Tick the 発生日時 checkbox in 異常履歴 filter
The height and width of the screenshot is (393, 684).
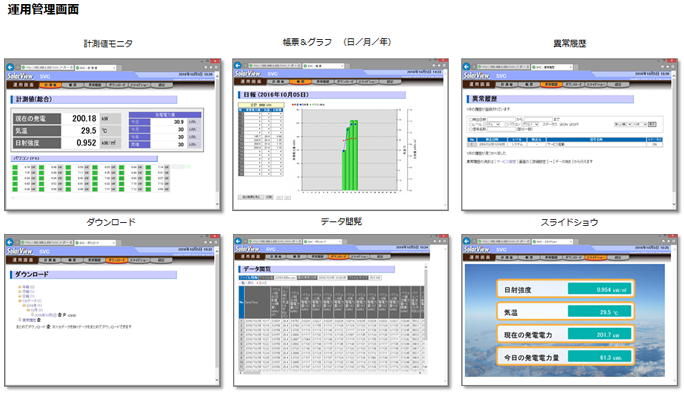click(471, 119)
